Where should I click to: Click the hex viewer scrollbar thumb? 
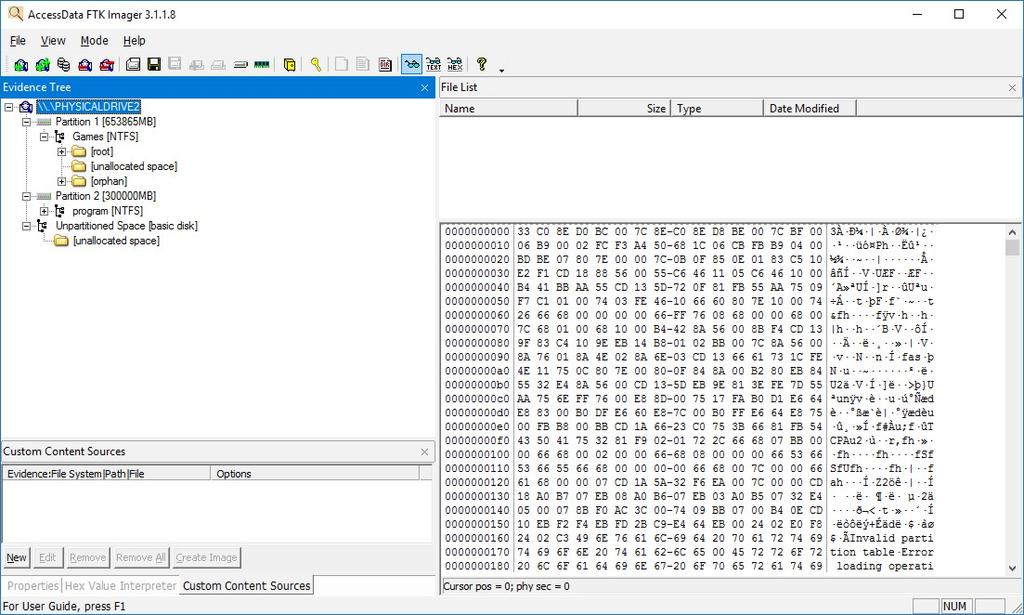click(1012, 247)
